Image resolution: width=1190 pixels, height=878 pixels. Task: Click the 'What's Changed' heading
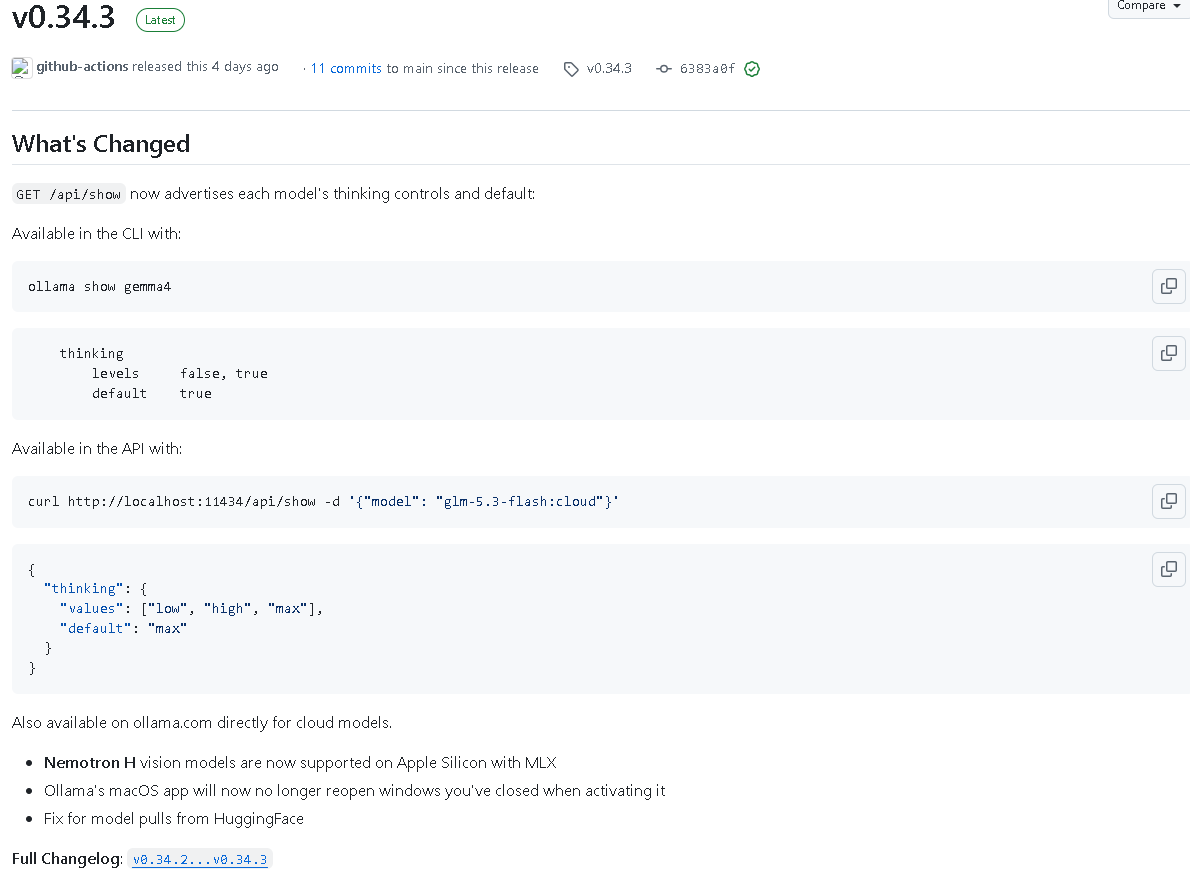tap(101, 143)
